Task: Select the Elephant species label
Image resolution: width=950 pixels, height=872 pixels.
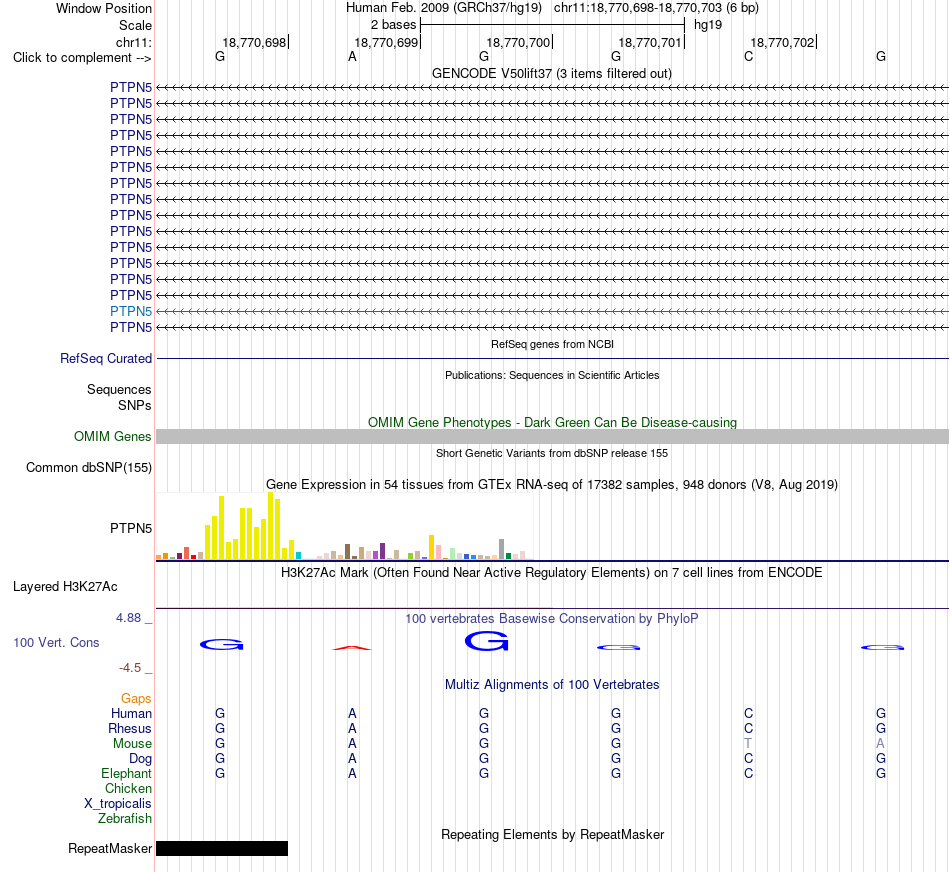Action: pyautogui.click(x=126, y=773)
